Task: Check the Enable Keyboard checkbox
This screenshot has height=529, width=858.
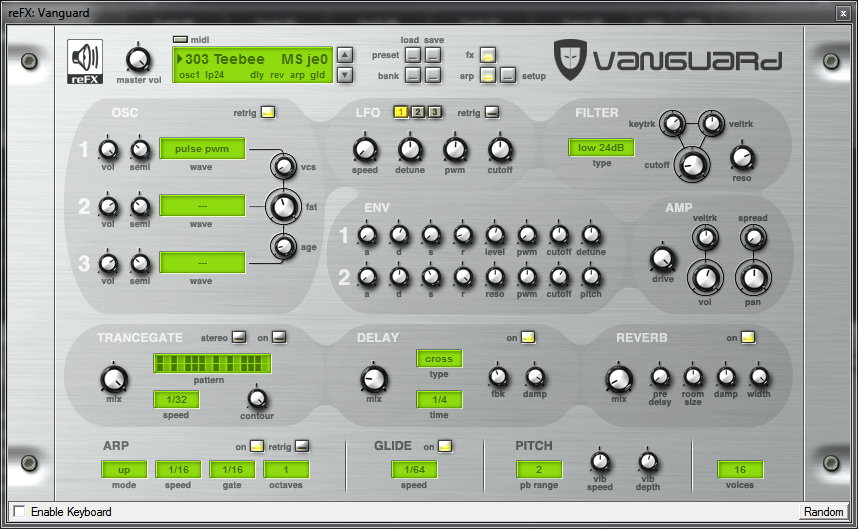Action: (18, 512)
